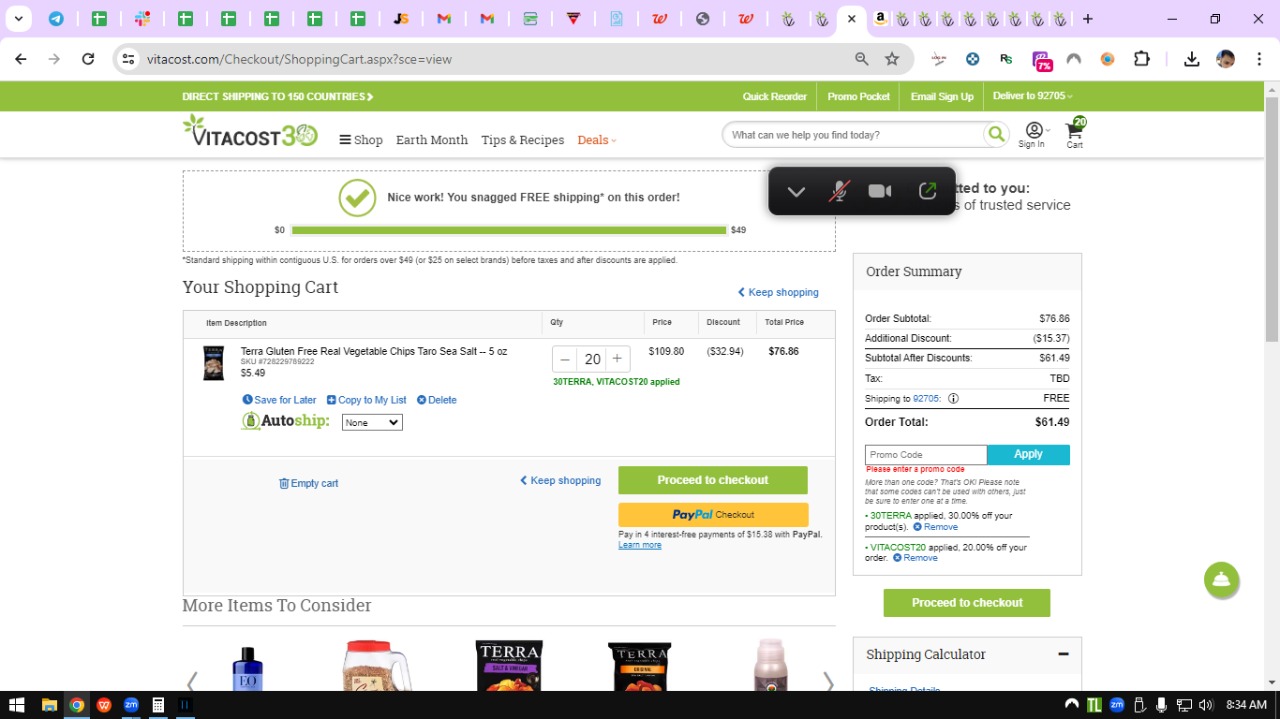Click the green search magnifier button

tap(996, 134)
